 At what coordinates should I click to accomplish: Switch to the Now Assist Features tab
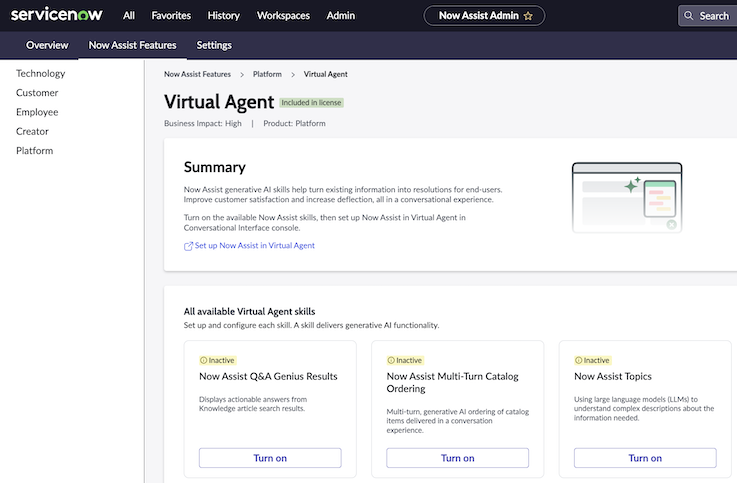tap(133, 45)
